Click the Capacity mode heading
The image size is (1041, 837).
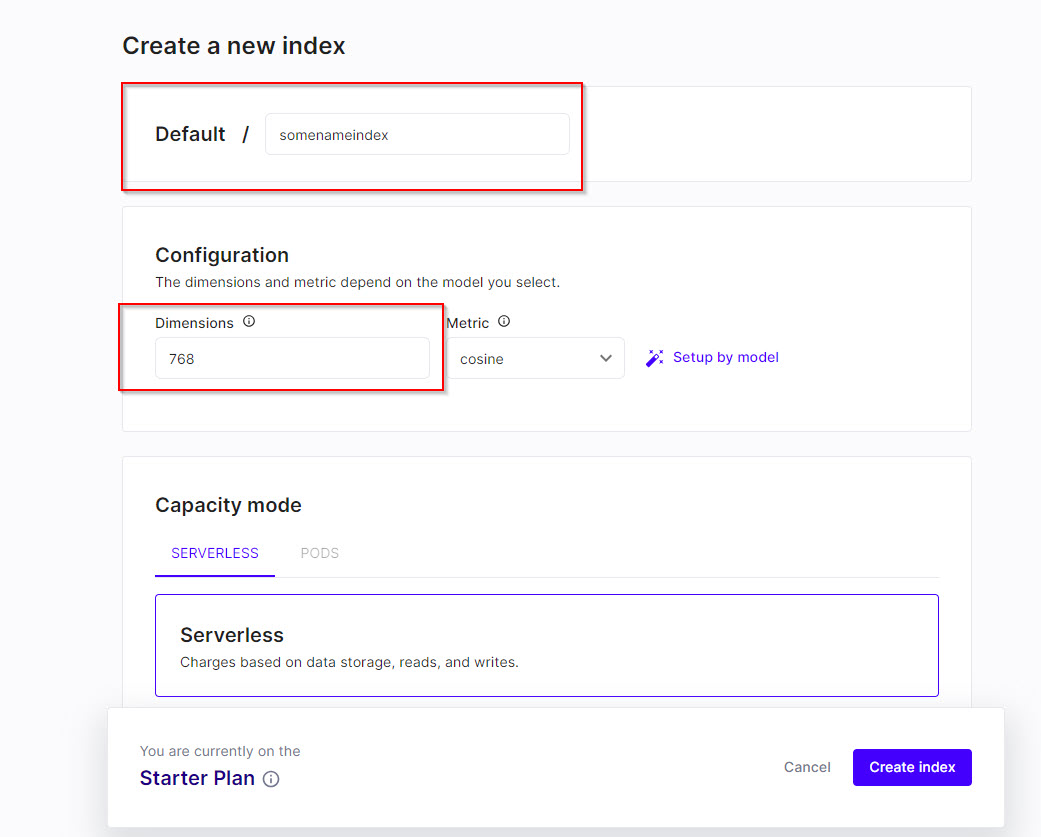(228, 505)
